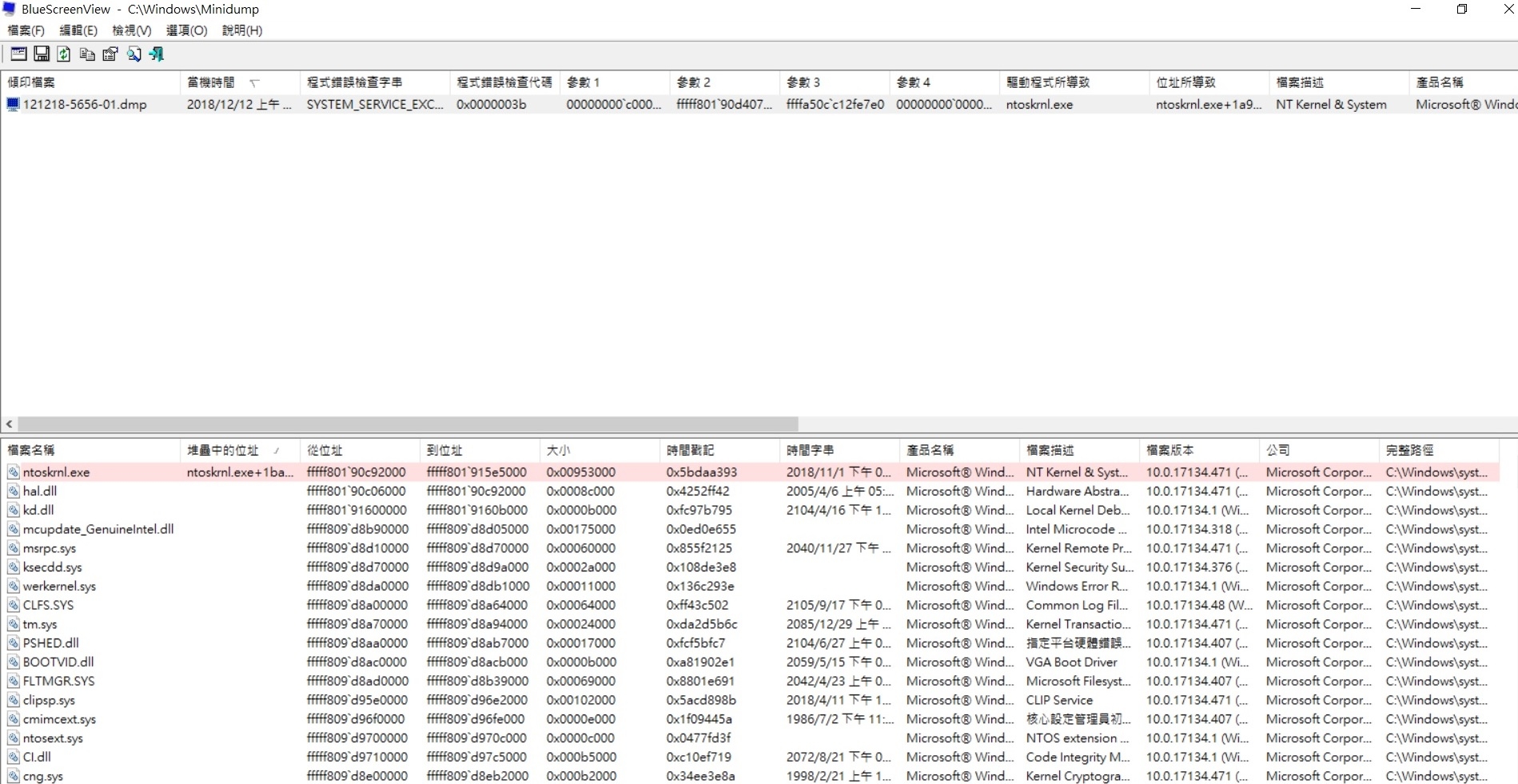Viewport: 1518px width, 784px height.
Task: Click the file icon beside ntoskrnl.exe
Action: (x=14, y=472)
